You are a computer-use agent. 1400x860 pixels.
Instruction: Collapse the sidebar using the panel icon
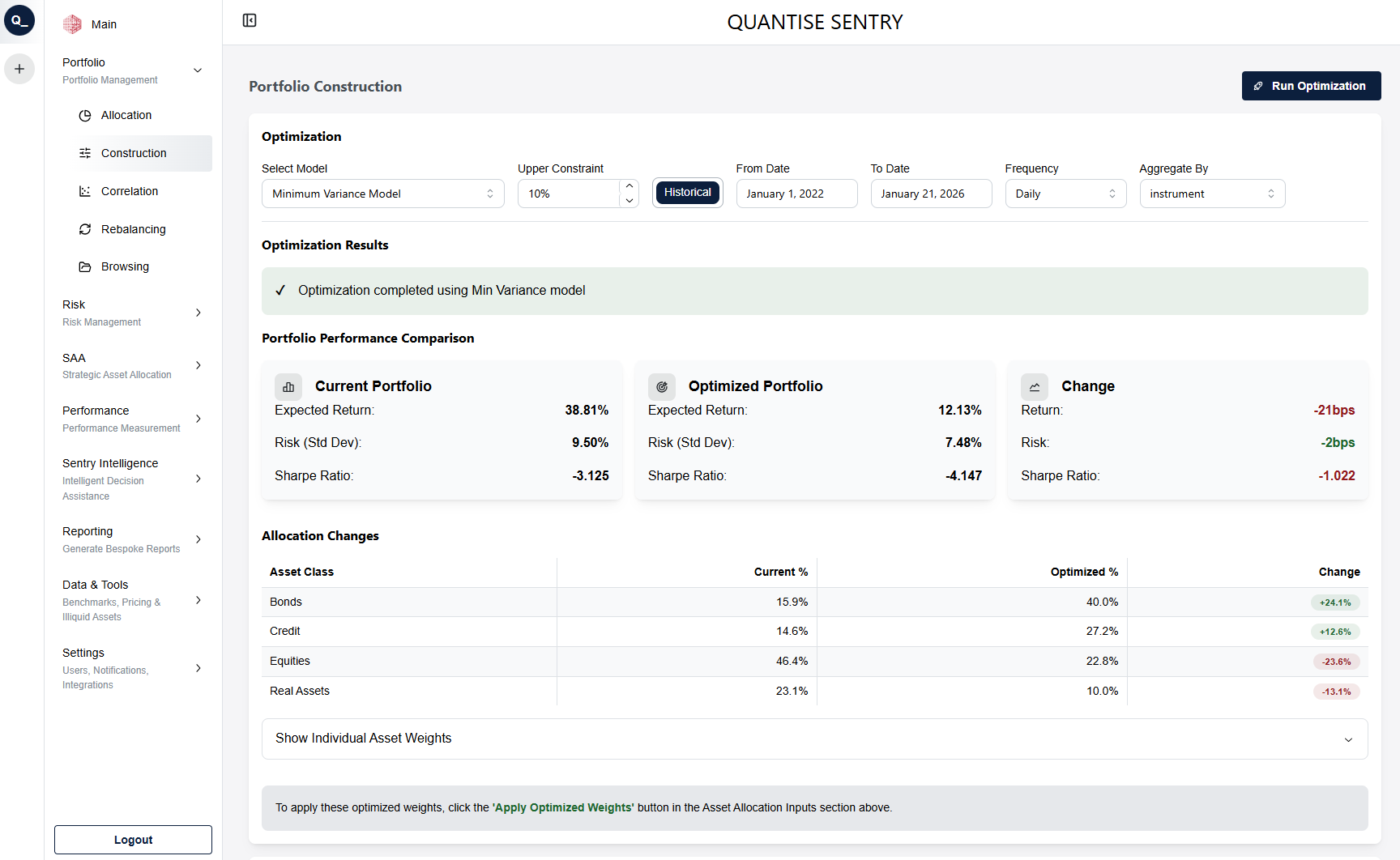pyautogui.click(x=249, y=20)
